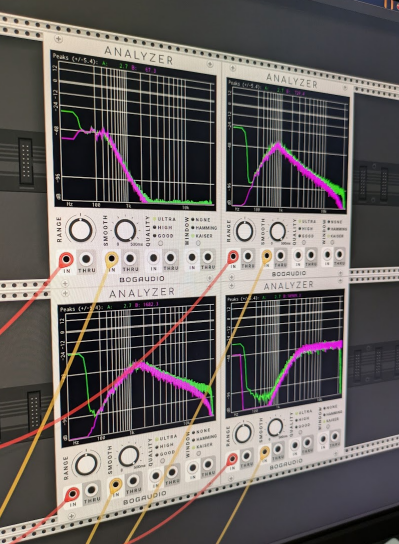Click third THRU jack on upper-left Analyzer
This screenshot has height=544, width=399.
click(170, 257)
